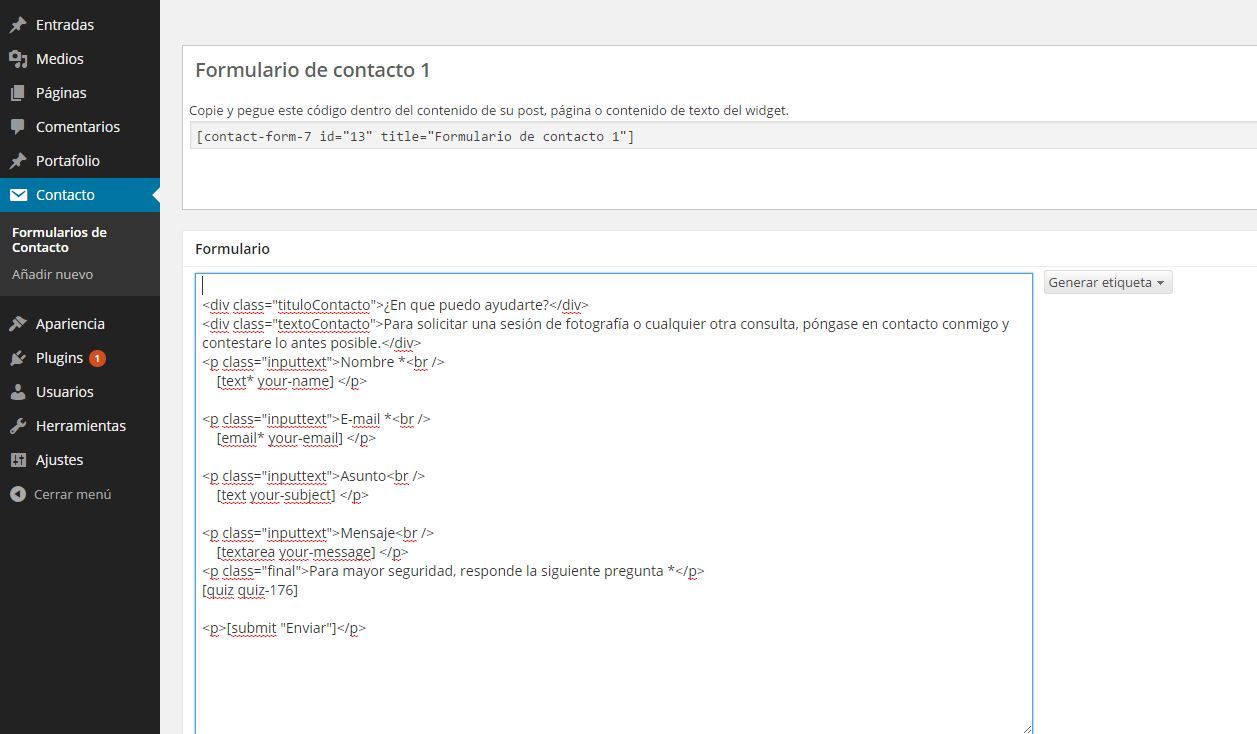Screen dimensions: 1257x734
Task: Click the '[submit "Enviar"]' line
Action: tap(284, 628)
